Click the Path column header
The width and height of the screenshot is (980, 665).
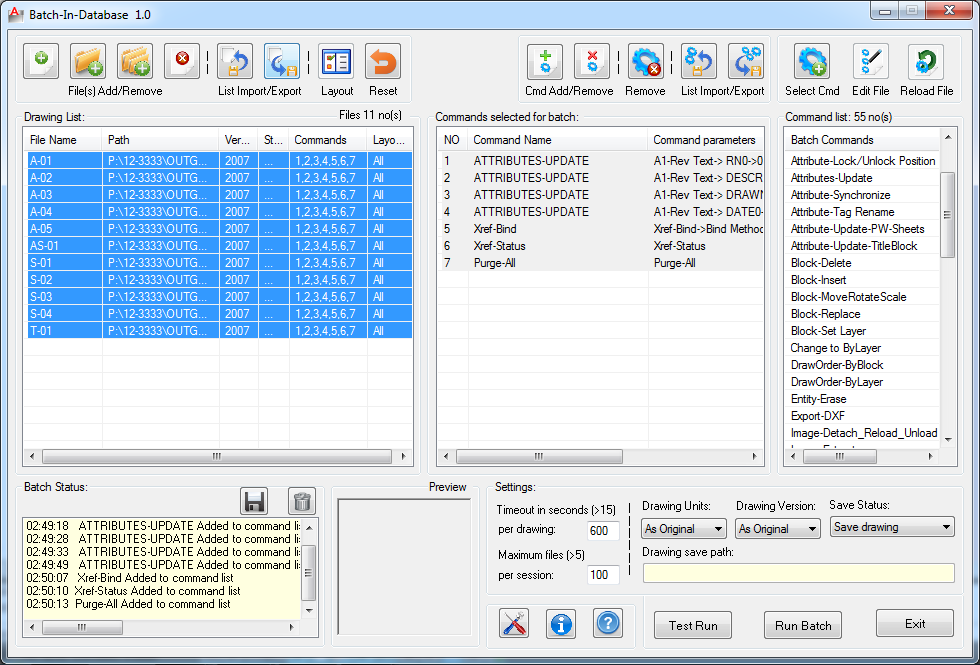pos(161,140)
